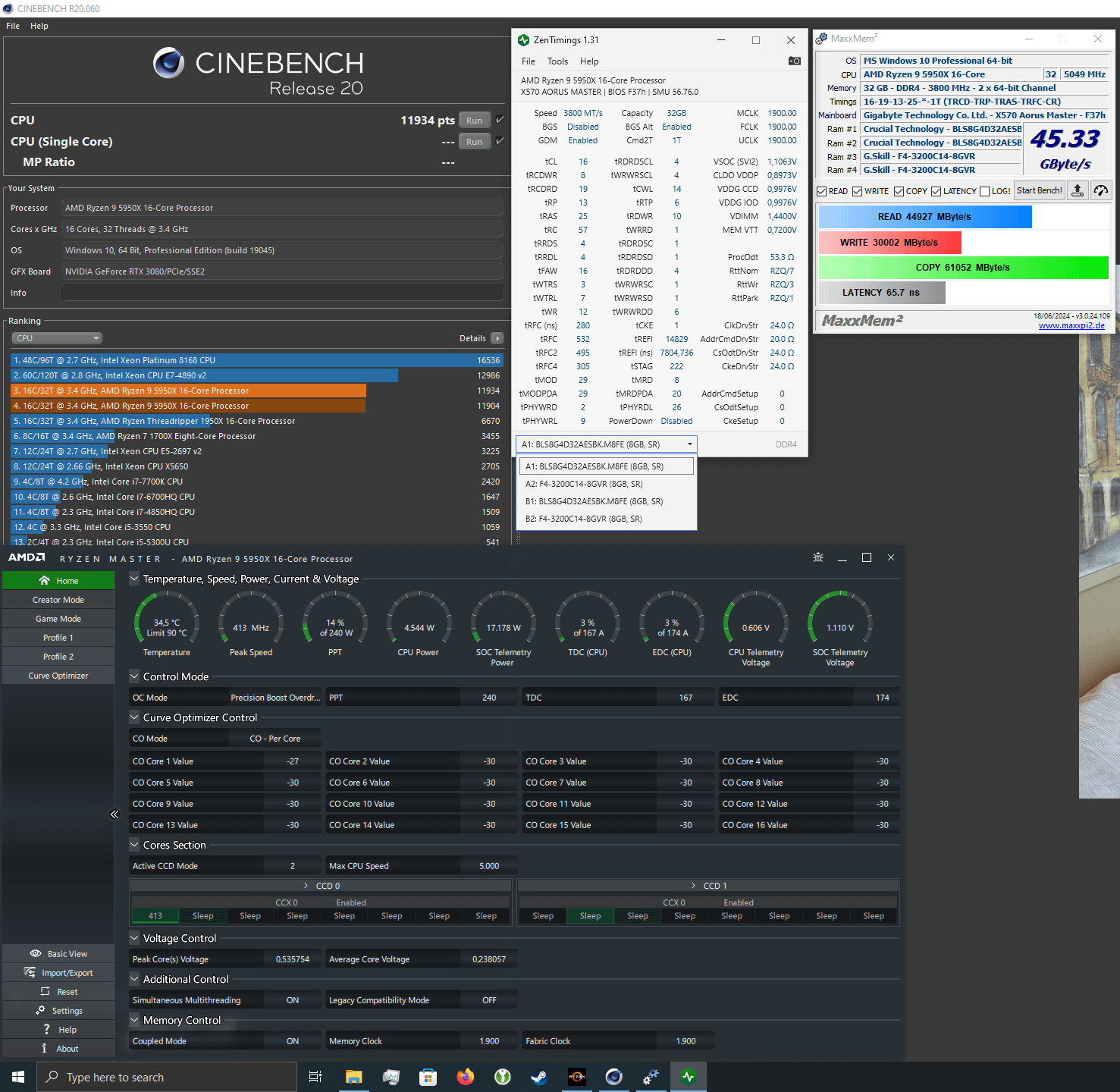Click the Details button in Cinebench Ranking
The width and height of the screenshot is (1120, 1092).
tap(497, 338)
